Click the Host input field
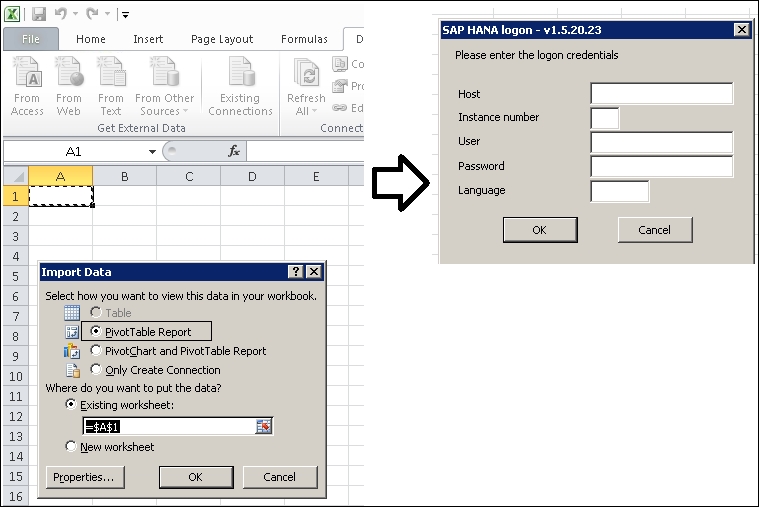 coord(662,93)
